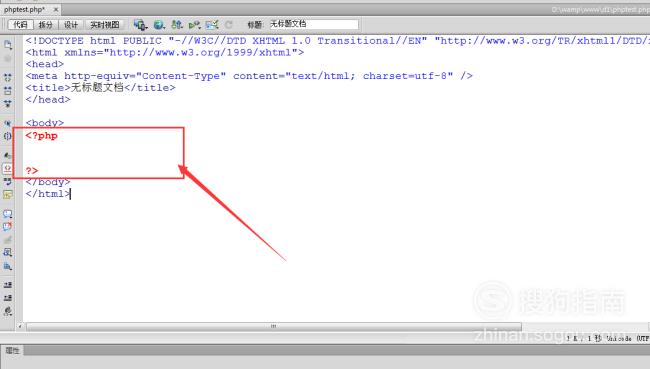Enable 实时视图 (Live View)
650x369 pixels.
click(105, 25)
